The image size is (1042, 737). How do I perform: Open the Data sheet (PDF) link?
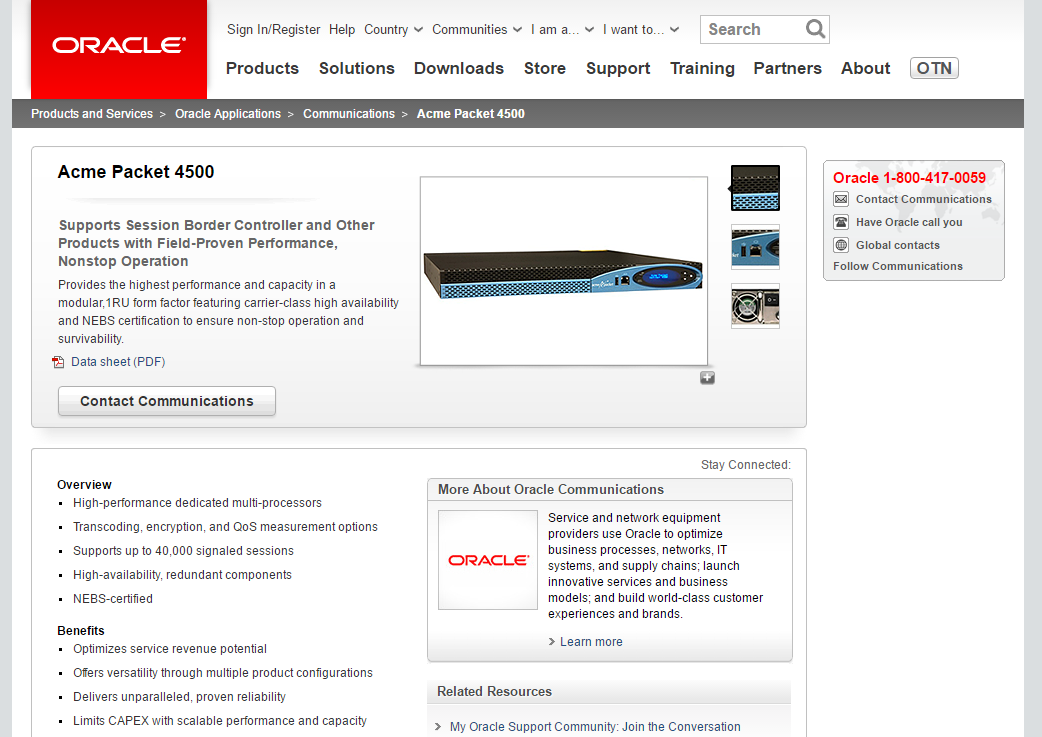[118, 362]
